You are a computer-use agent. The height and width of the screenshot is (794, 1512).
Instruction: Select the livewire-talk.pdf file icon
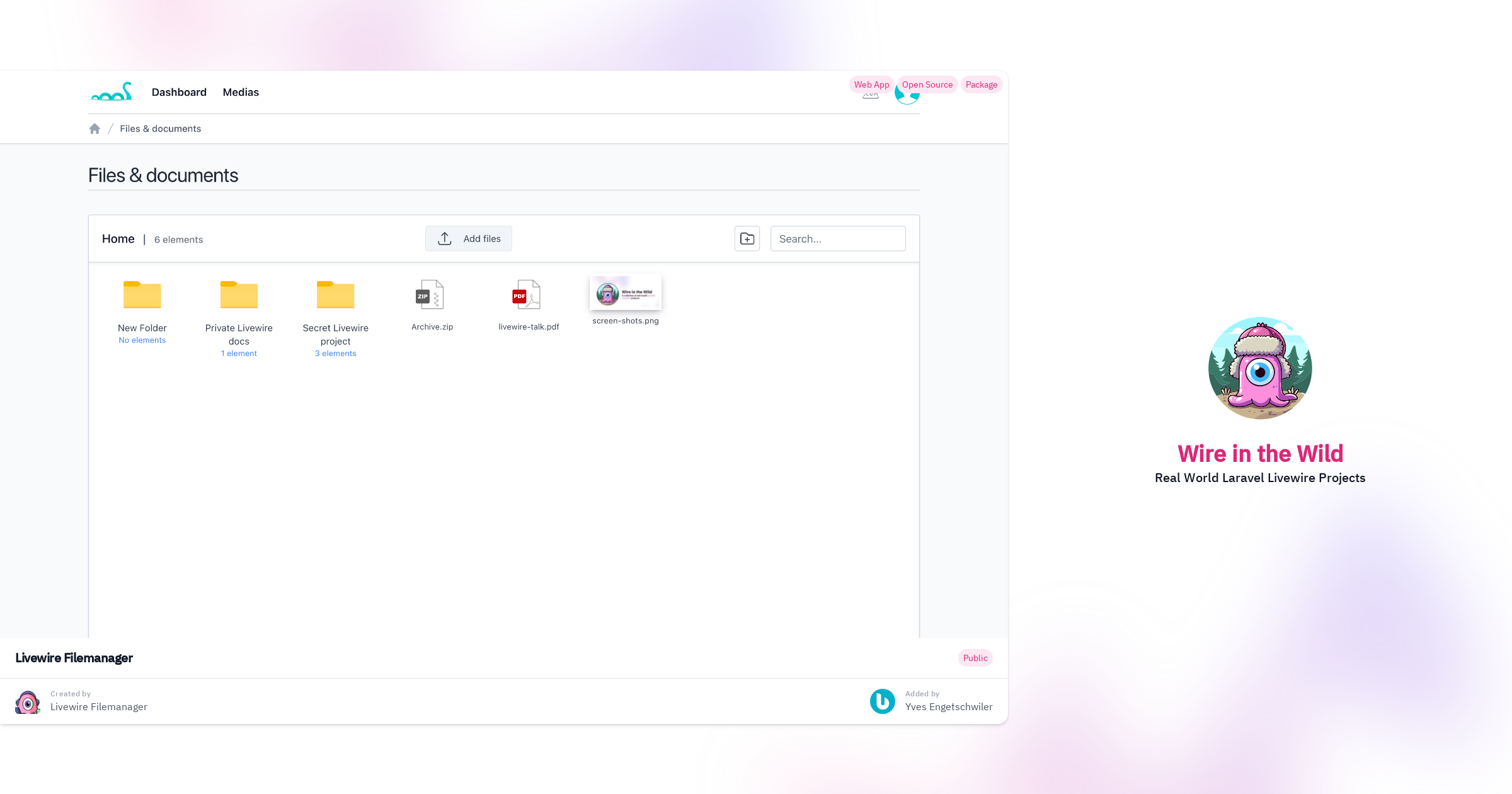527,294
